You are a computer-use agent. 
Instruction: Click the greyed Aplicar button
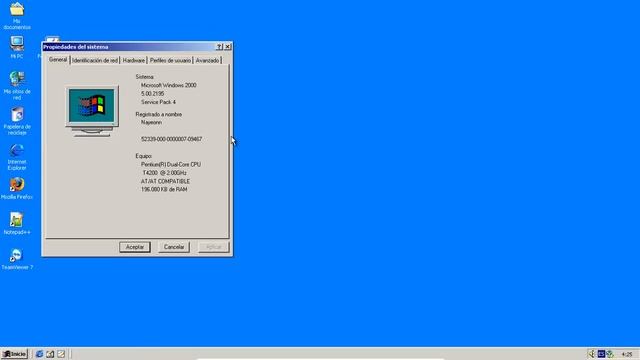213,247
